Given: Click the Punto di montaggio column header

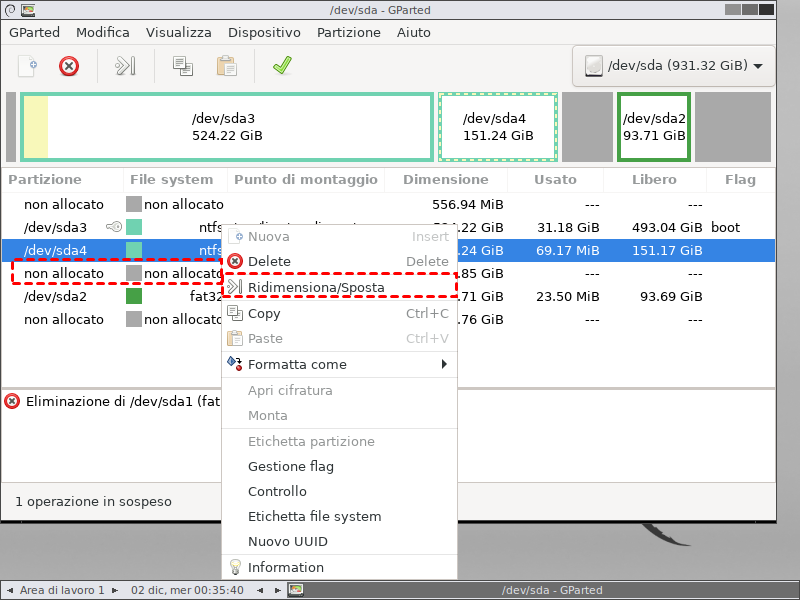Looking at the screenshot, I should tap(306, 180).
